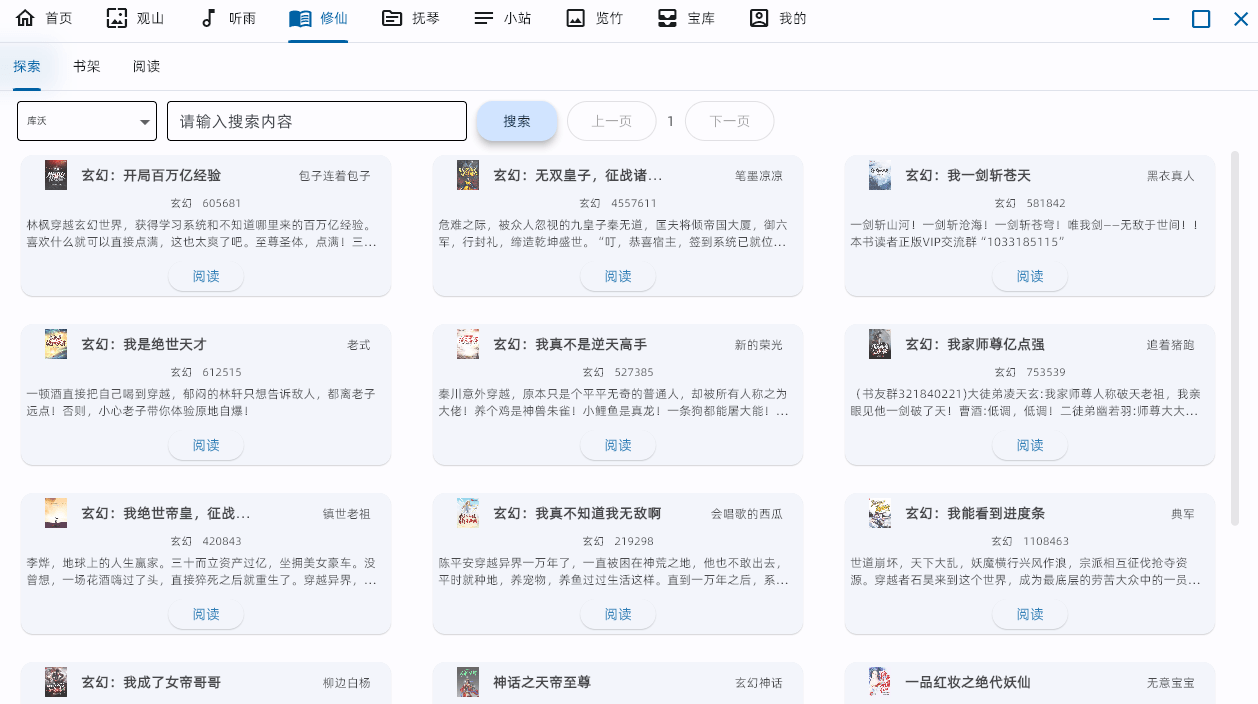Expand the 库沃 book source dropdown
1258x704 pixels.
click(x=86, y=121)
